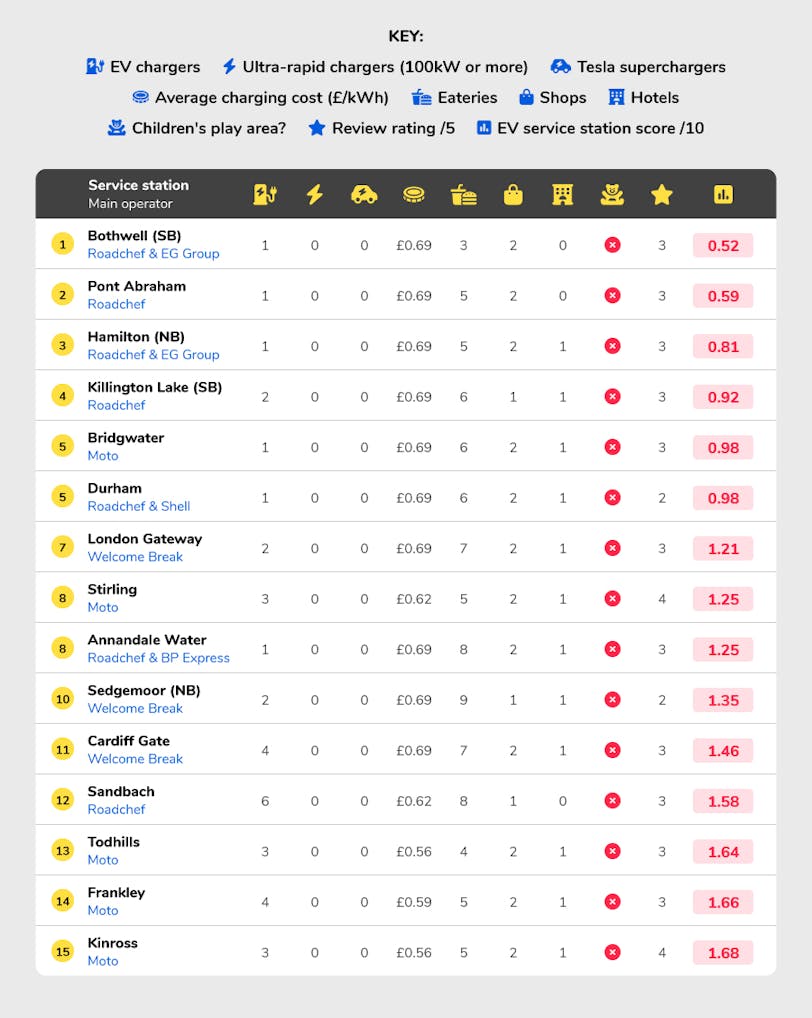The width and height of the screenshot is (812, 1018).
Task: Click the yellow rank 7 badge
Action: 63,548
